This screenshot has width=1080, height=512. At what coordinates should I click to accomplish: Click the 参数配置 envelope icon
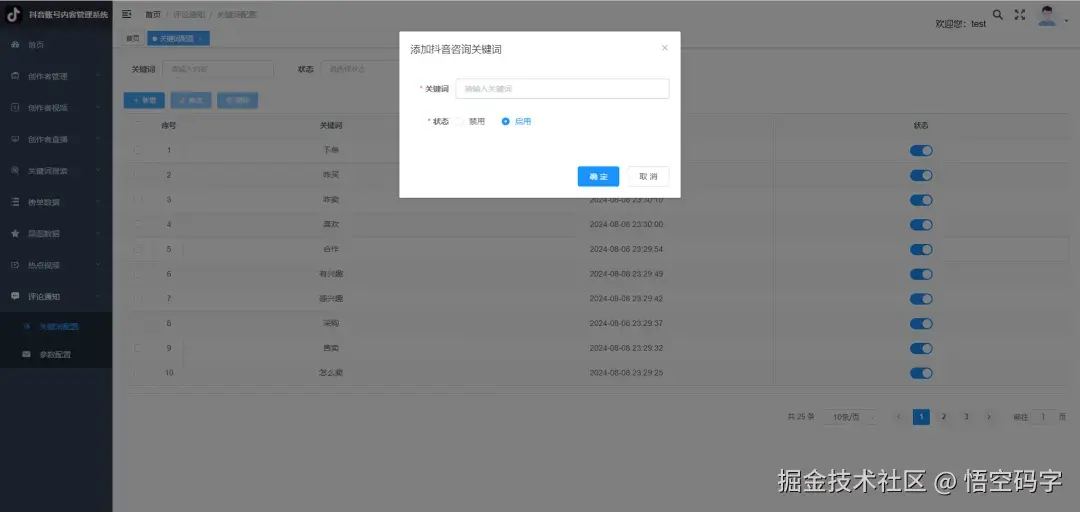pyautogui.click(x=26, y=354)
